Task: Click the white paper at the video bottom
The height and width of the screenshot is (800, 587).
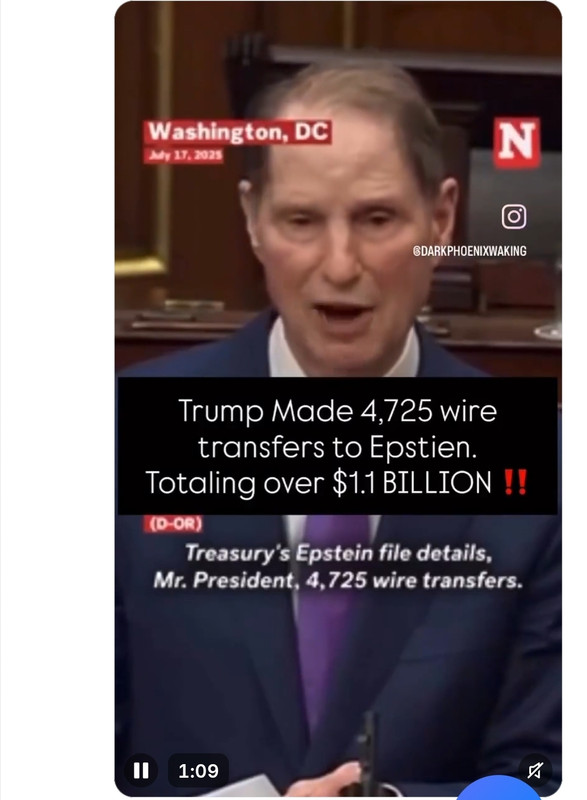Action: click(245, 787)
